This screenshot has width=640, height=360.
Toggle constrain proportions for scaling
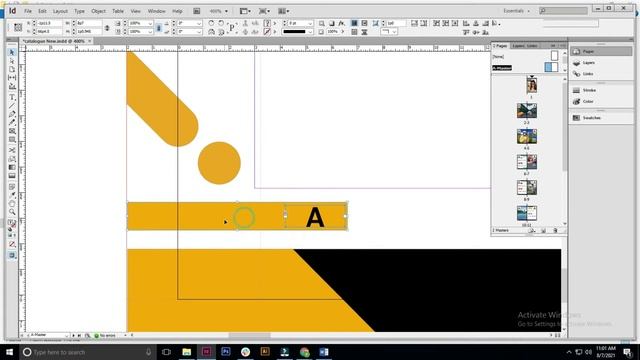tap(159, 28)
